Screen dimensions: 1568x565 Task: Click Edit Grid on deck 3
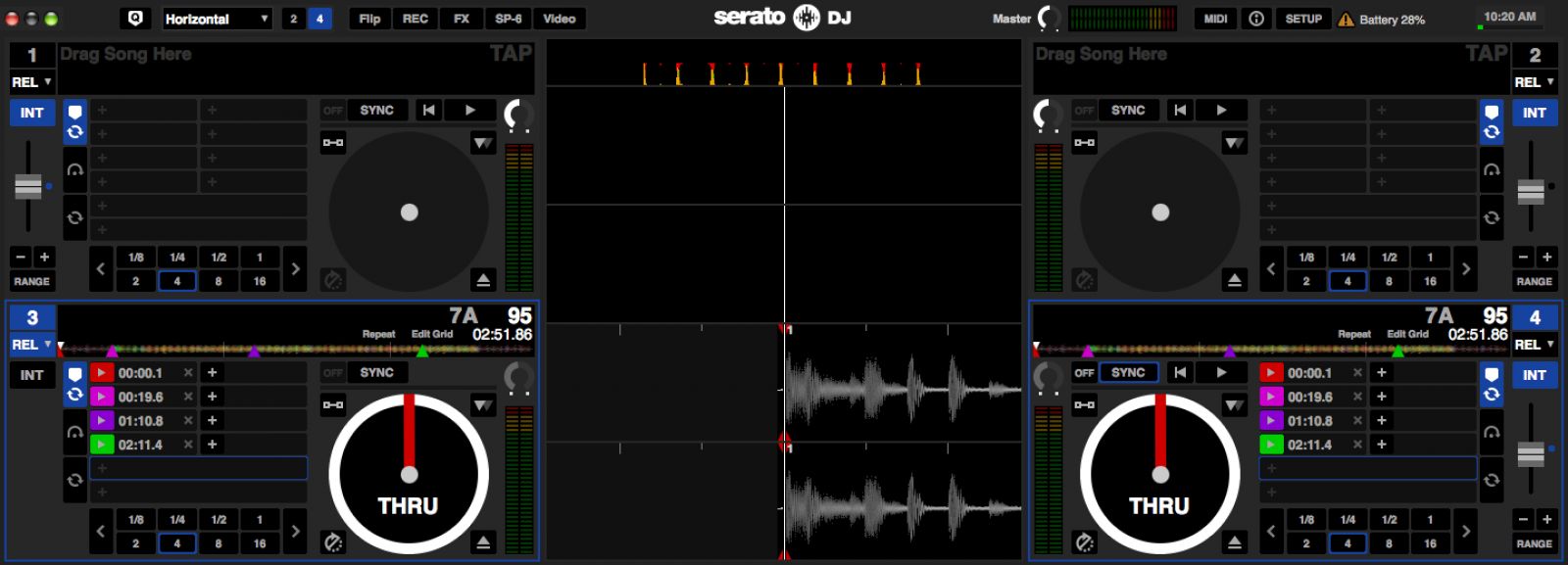[x=432, y=334]
